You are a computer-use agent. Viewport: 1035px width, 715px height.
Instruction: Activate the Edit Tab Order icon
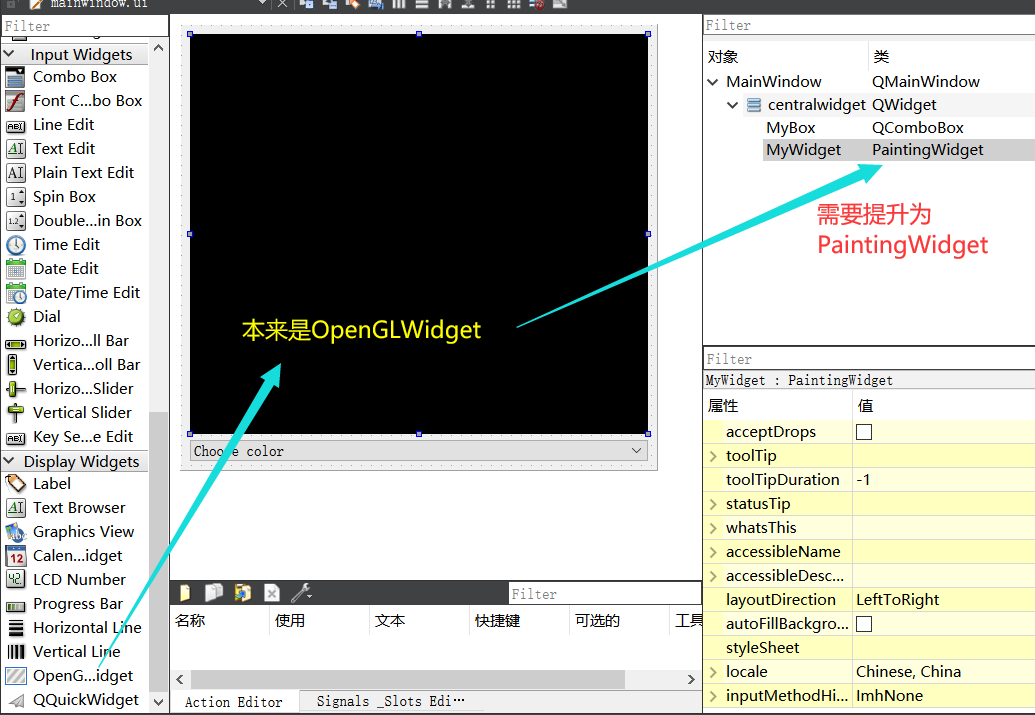click(x=375, y=6)
